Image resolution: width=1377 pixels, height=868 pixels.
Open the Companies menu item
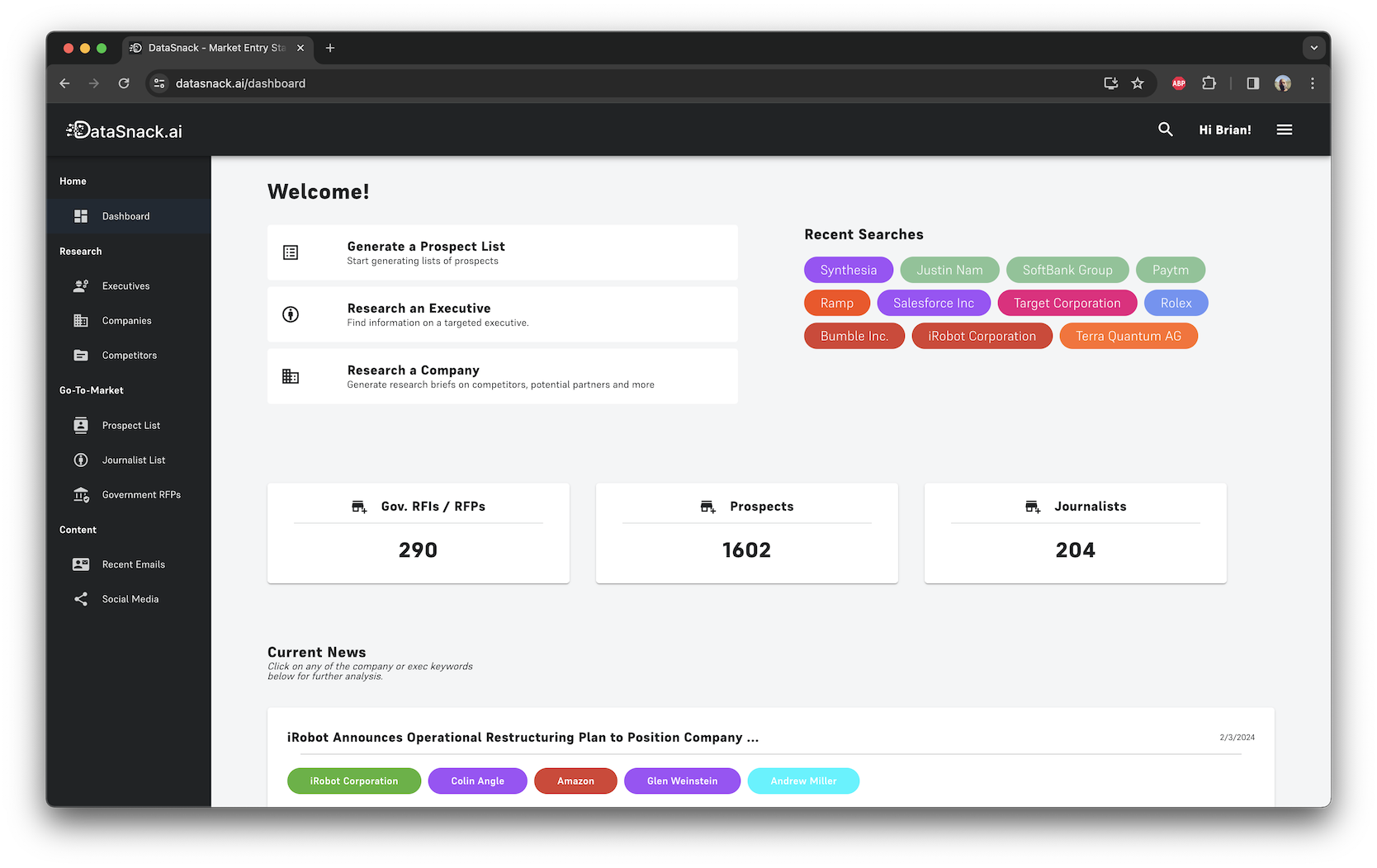pos(129,321)
